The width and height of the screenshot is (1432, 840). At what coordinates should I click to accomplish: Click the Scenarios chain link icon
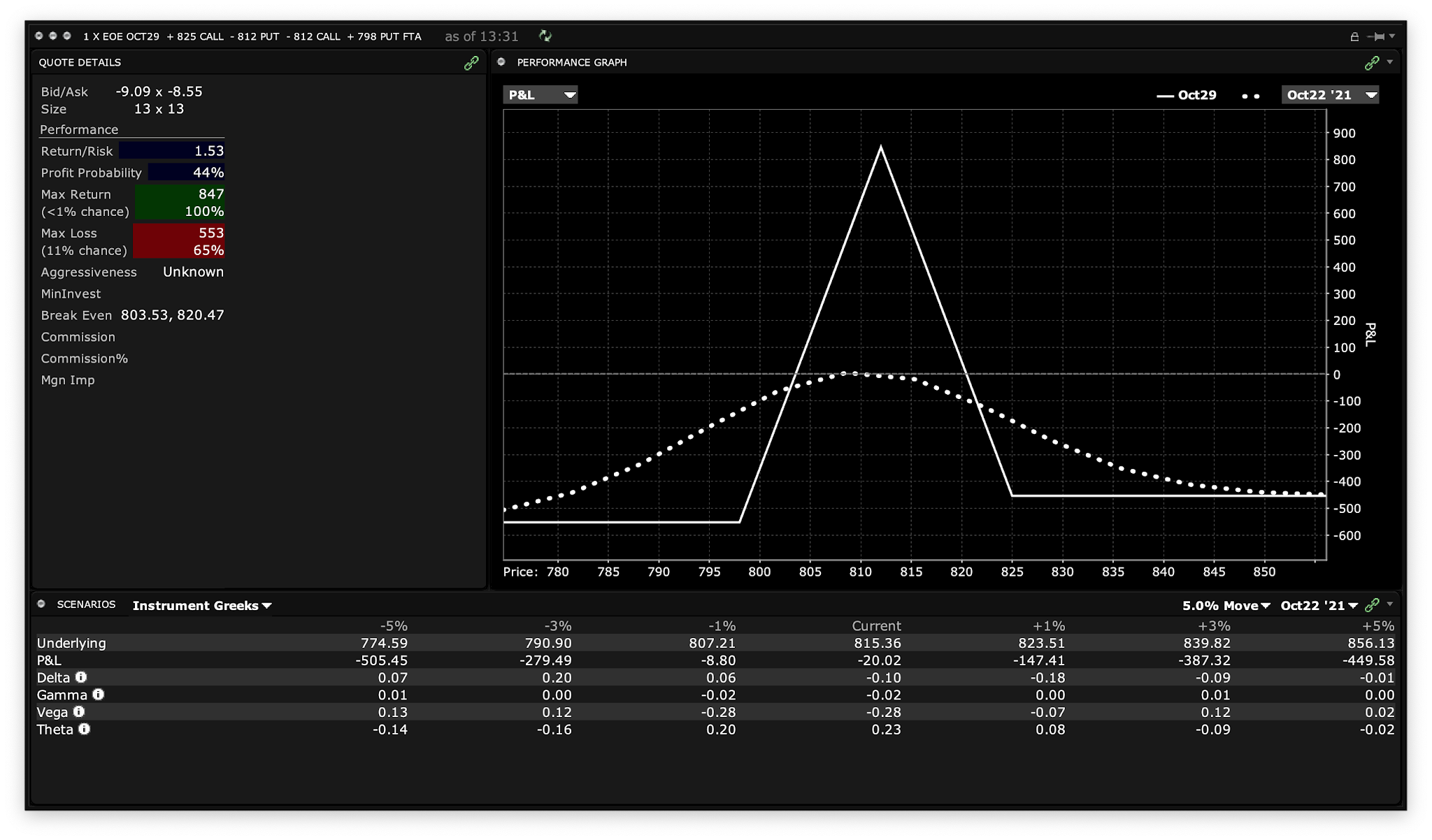click(1372, 604)
